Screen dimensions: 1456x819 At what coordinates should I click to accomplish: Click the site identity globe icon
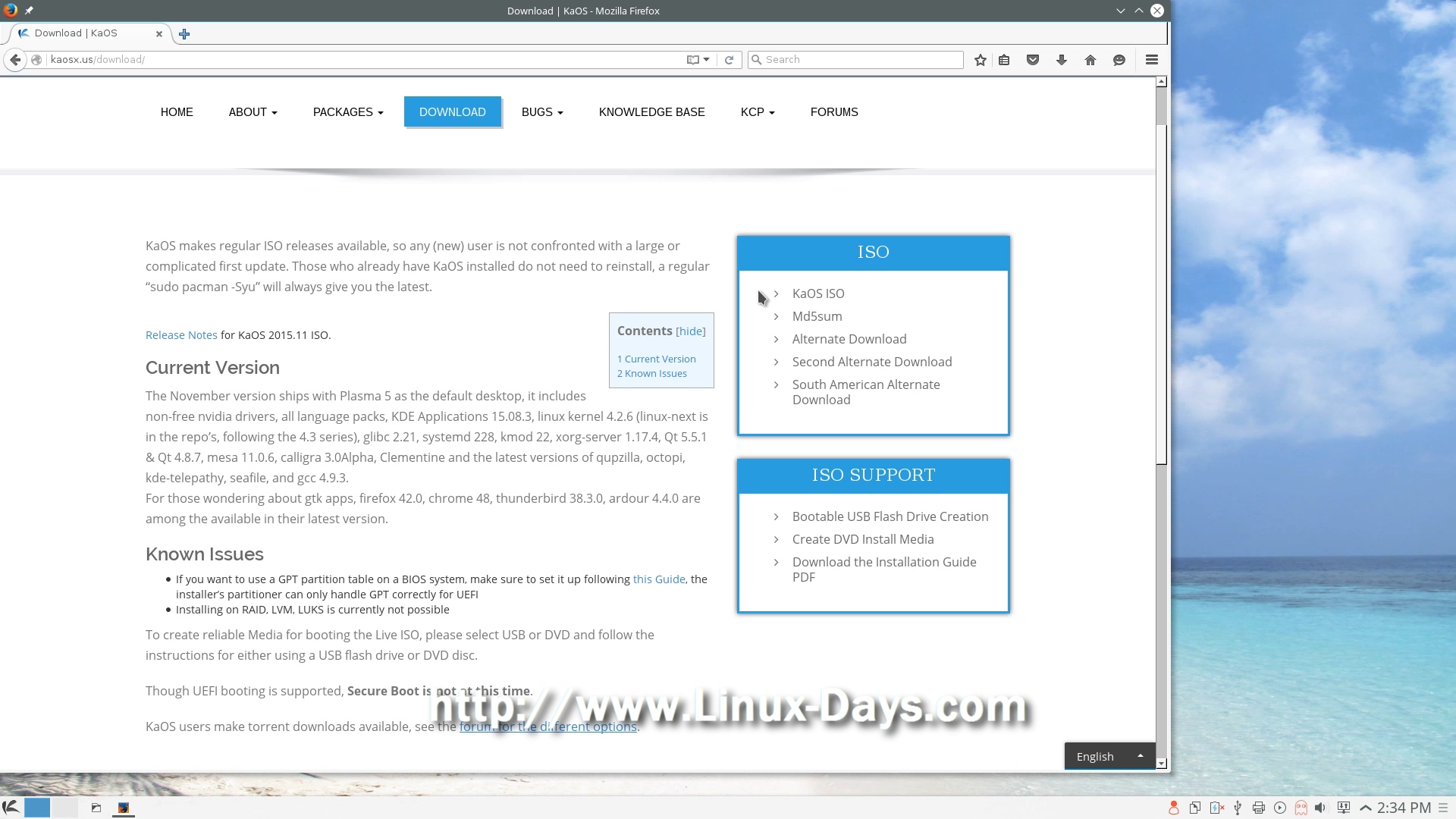[36, 60]
